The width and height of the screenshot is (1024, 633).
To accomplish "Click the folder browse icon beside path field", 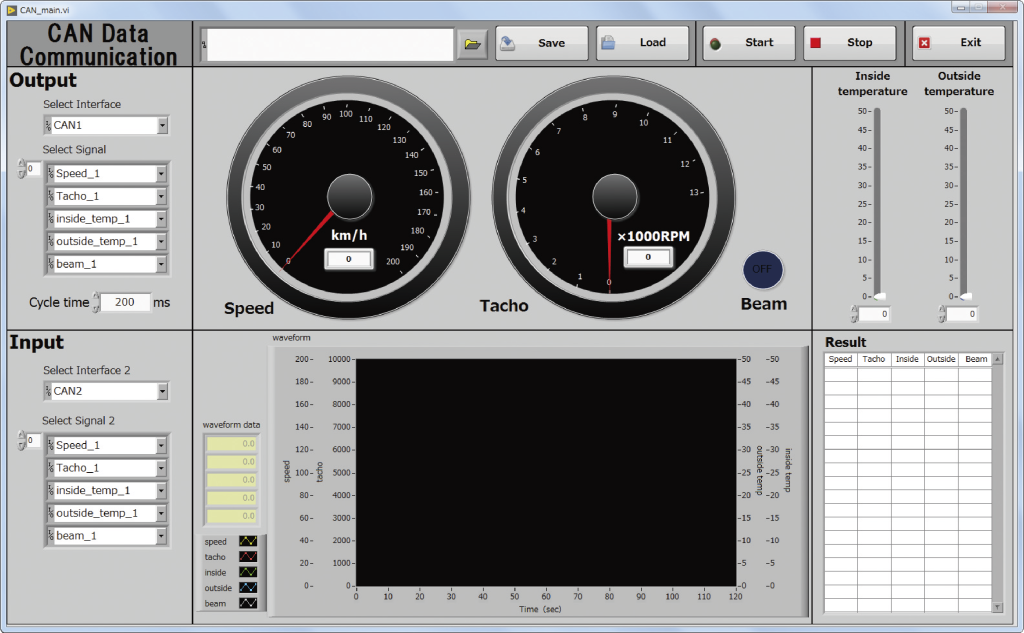I will pos(472,43).
